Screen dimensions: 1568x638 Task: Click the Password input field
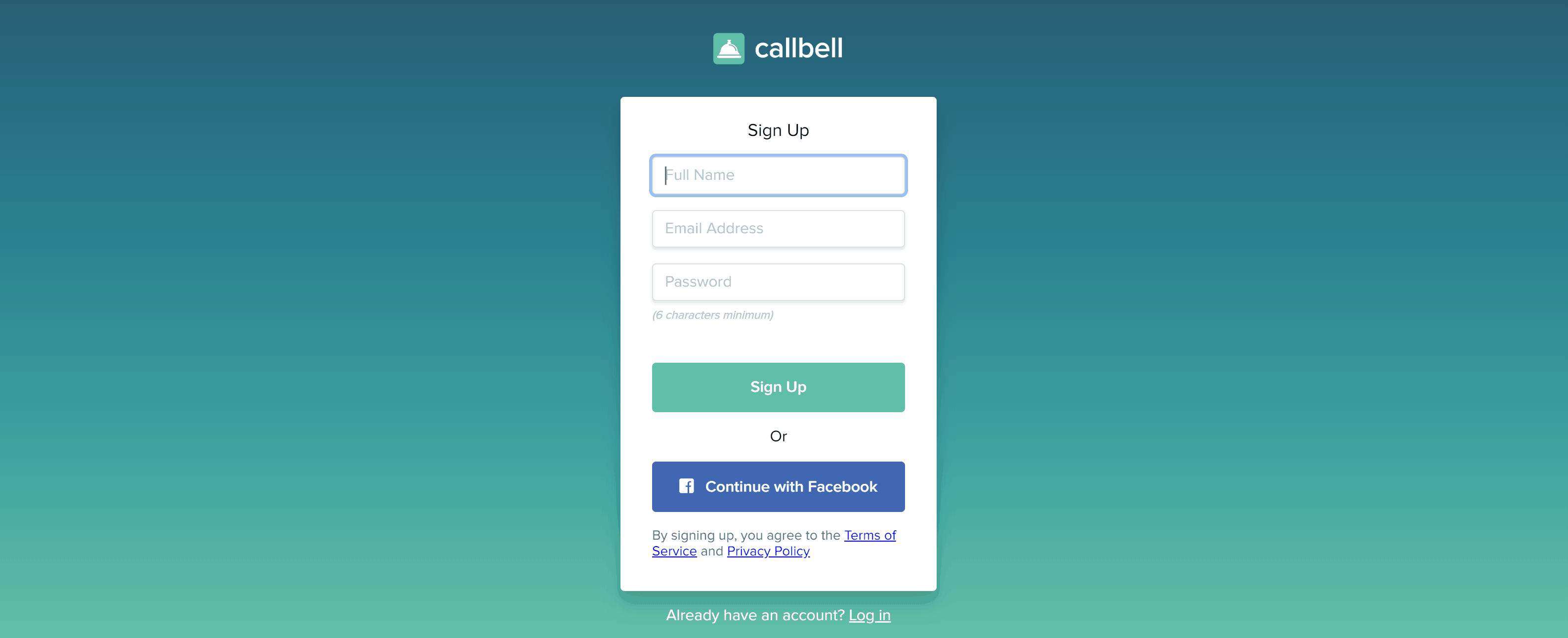pyautogui.click(x=778, y=282)
